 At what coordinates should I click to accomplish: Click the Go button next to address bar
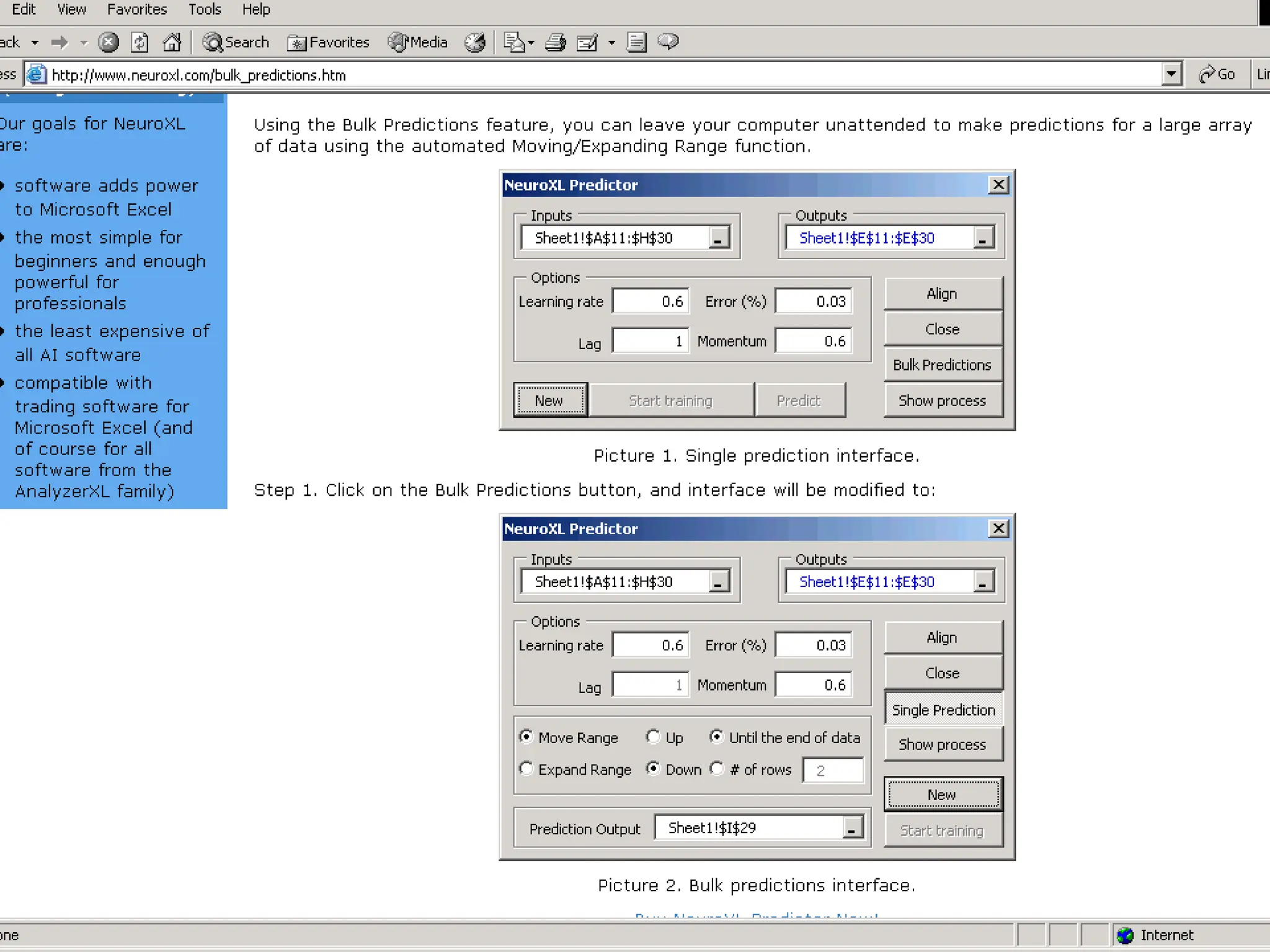[x=1217, y=74]
